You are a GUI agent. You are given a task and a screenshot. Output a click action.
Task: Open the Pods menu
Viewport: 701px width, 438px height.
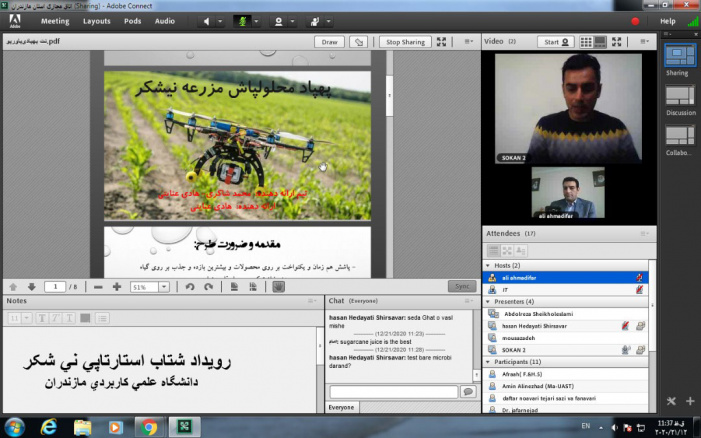(132, 20)
